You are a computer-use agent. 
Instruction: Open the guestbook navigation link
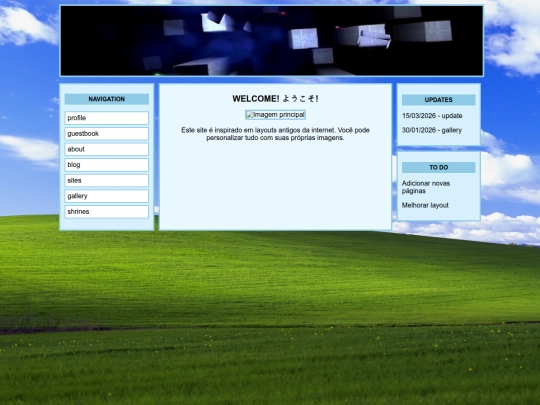pos(106,134)
